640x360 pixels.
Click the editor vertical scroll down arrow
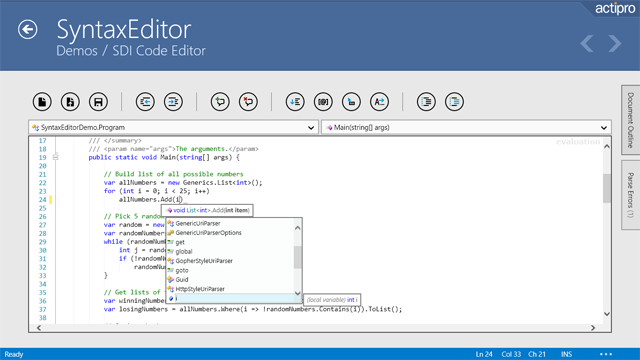[607, 314]
